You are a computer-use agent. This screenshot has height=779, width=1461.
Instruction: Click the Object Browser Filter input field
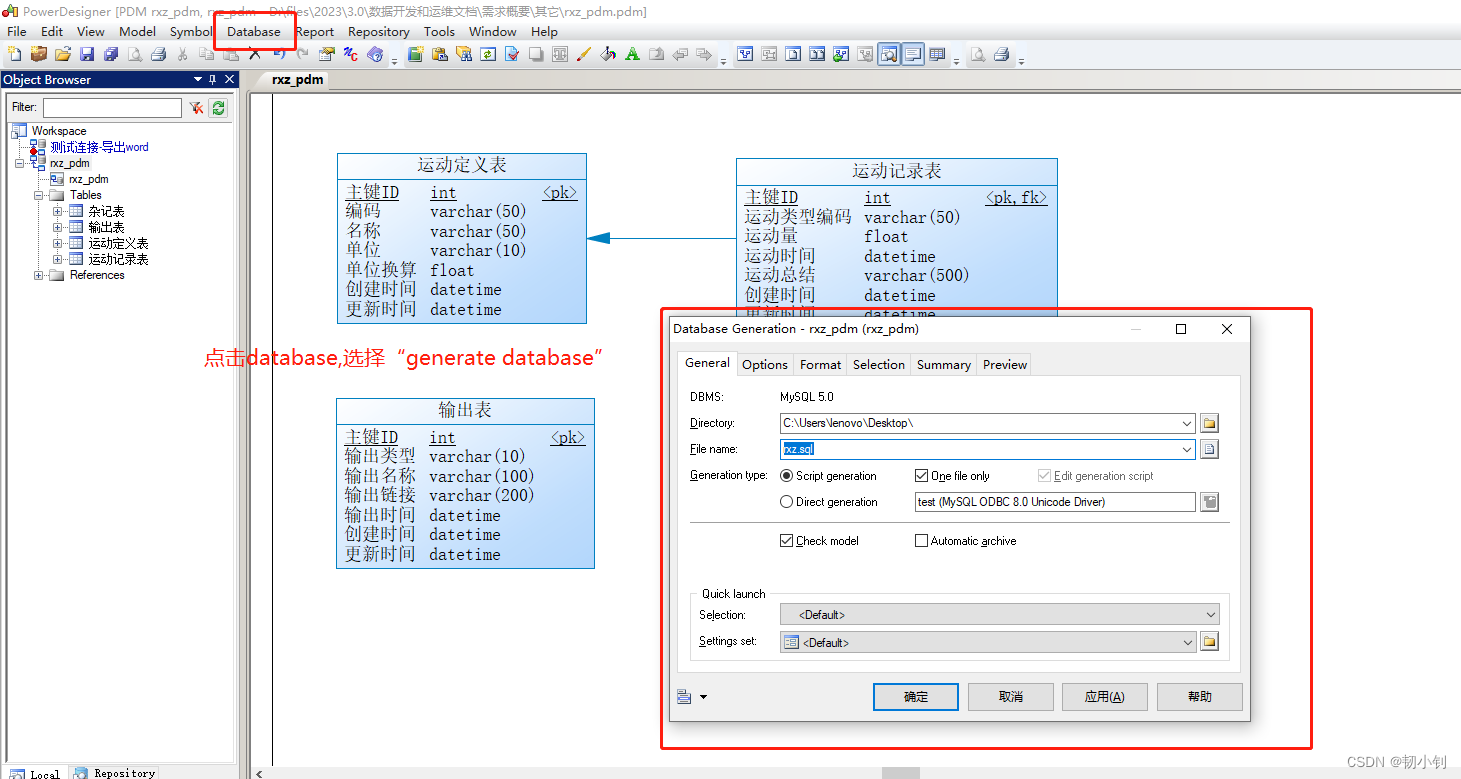click(112, 107)
